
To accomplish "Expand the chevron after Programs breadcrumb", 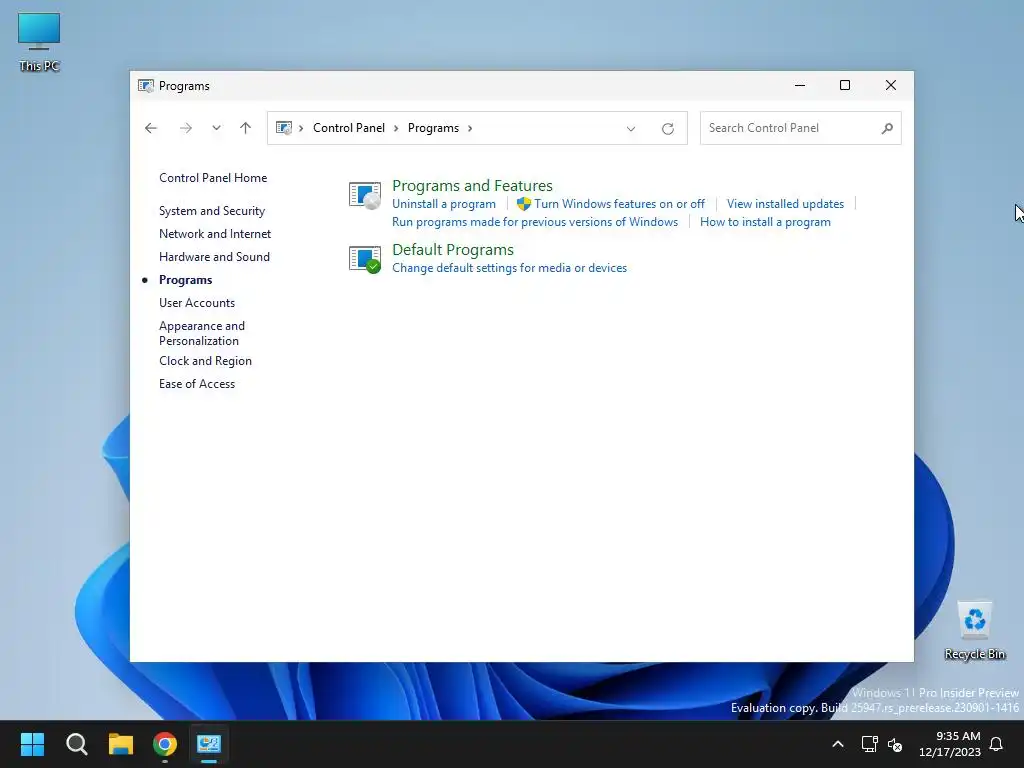I will click(470, 128).
